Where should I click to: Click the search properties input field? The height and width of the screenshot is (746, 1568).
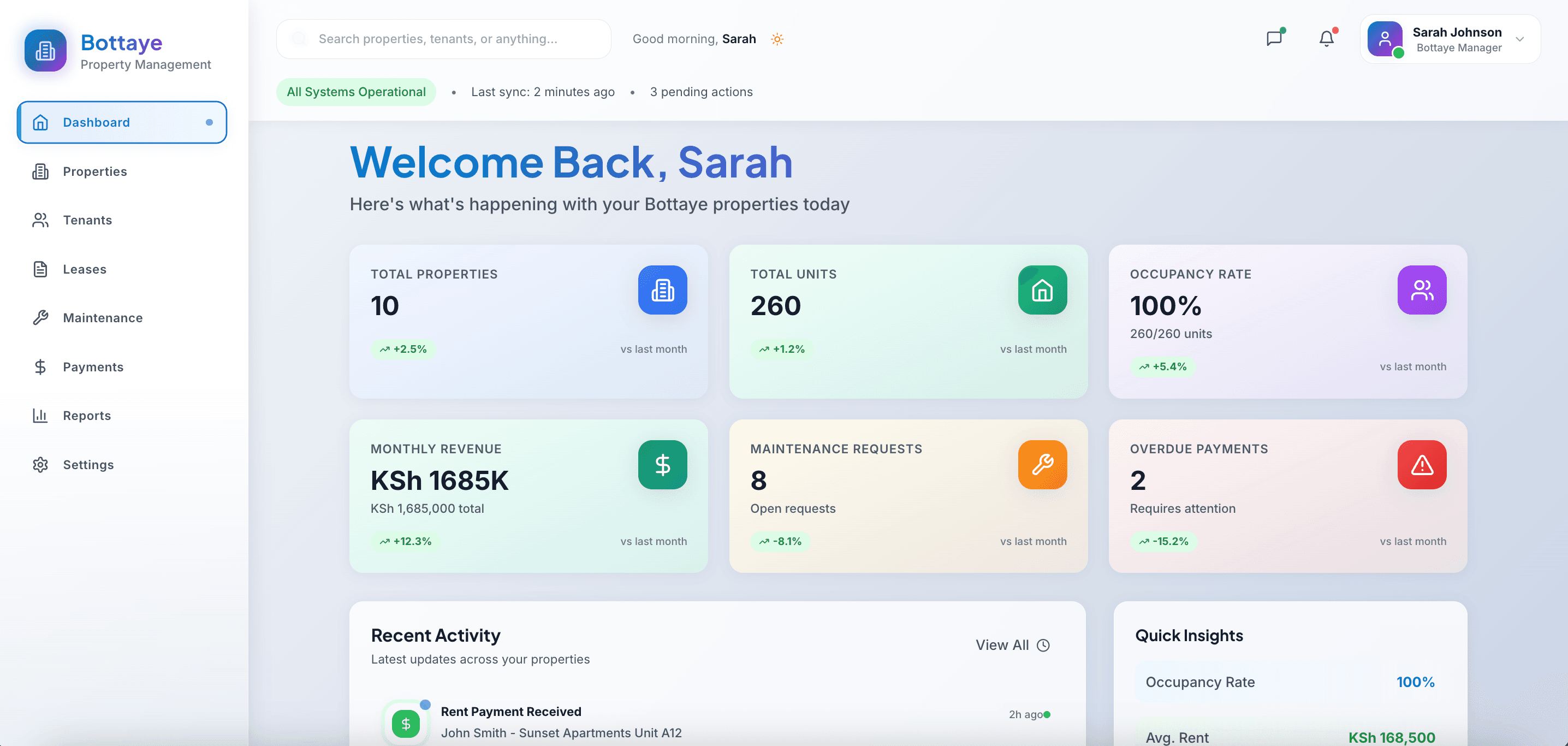click(x=443, y=38)
